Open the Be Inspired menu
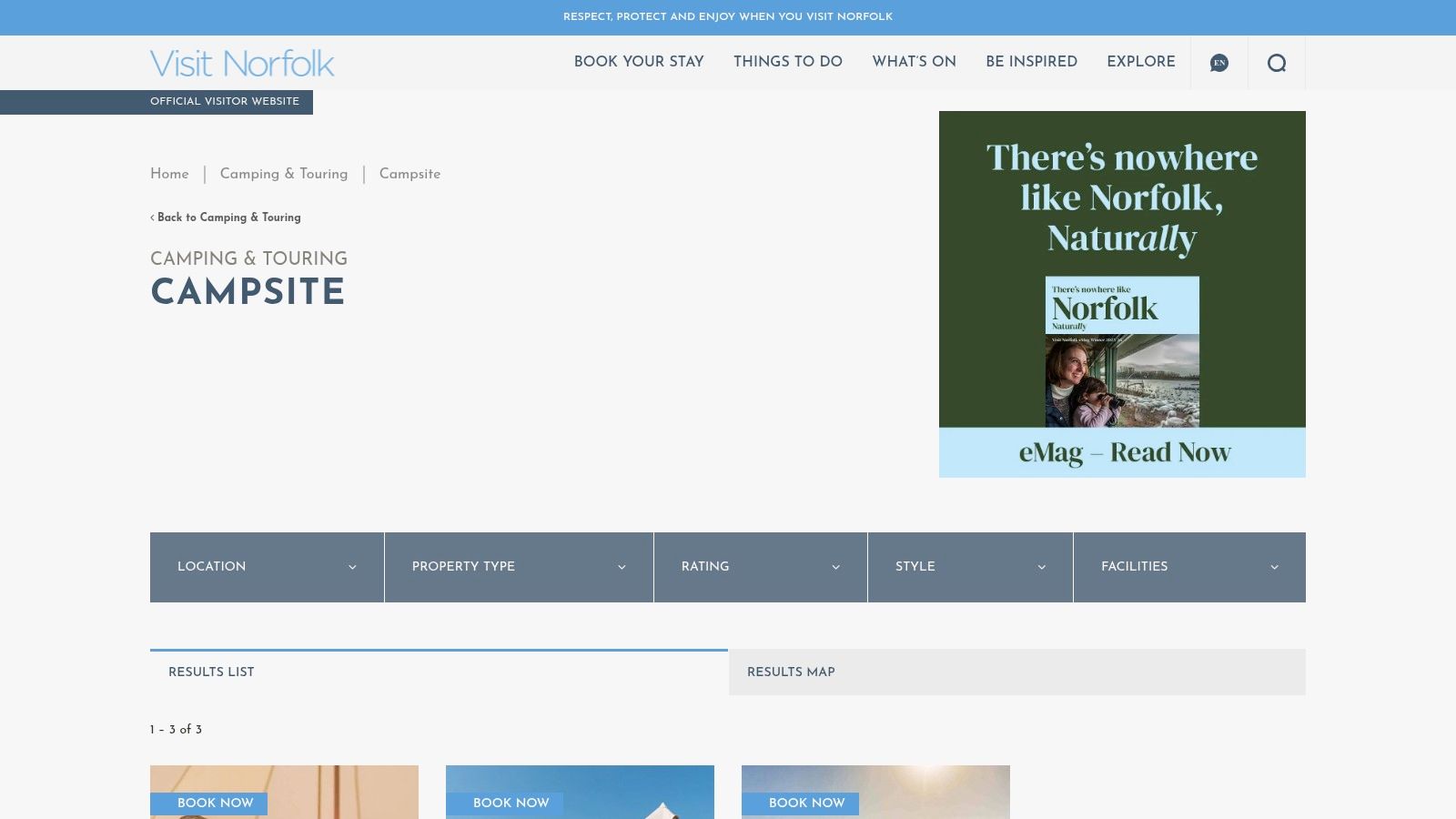This screenshot has width=1456, height=819. pos(1032,62)
